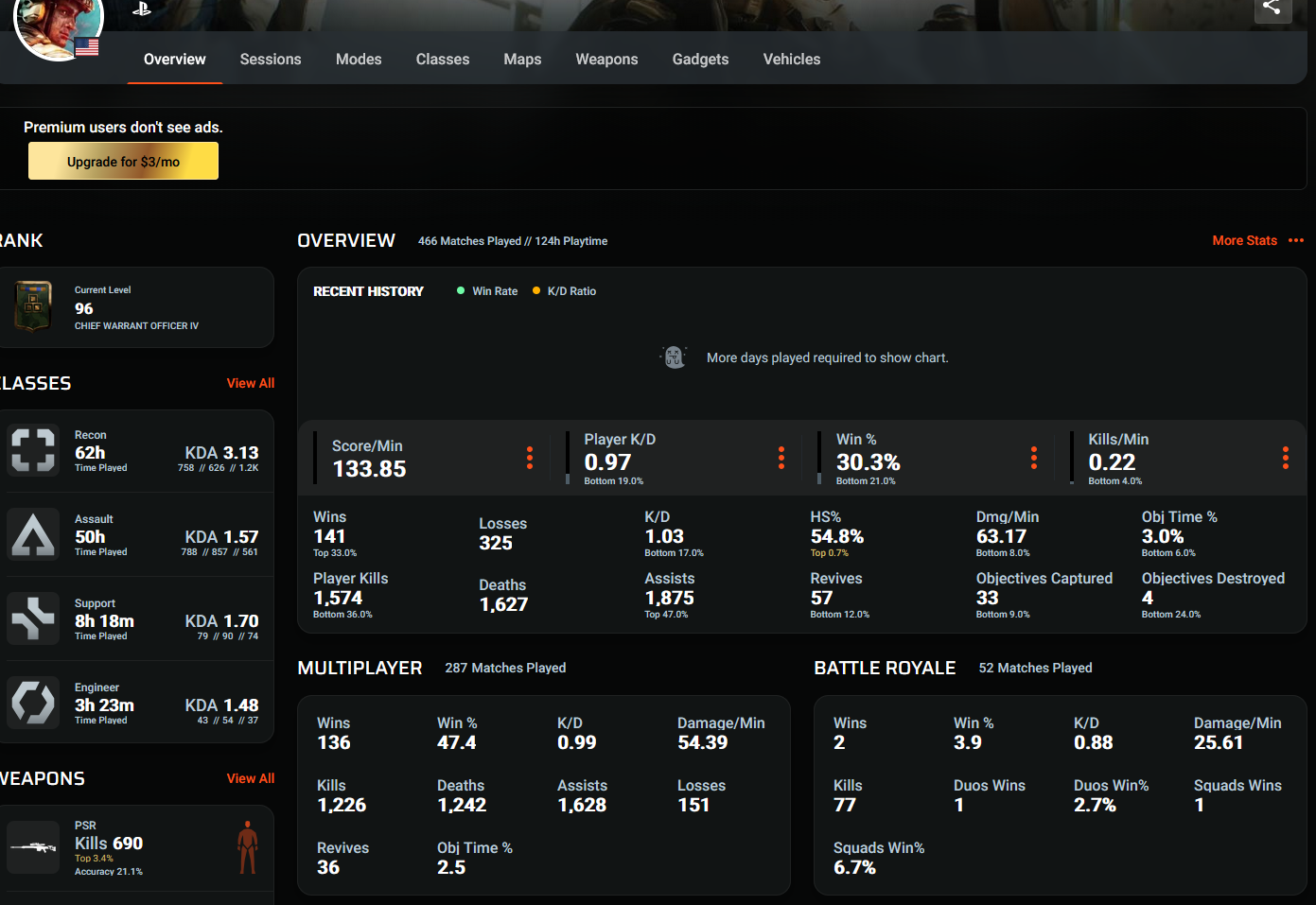Click the Multiplayer Damage/Min 54.39 stat
The image size is (1316, 905).
721,734
